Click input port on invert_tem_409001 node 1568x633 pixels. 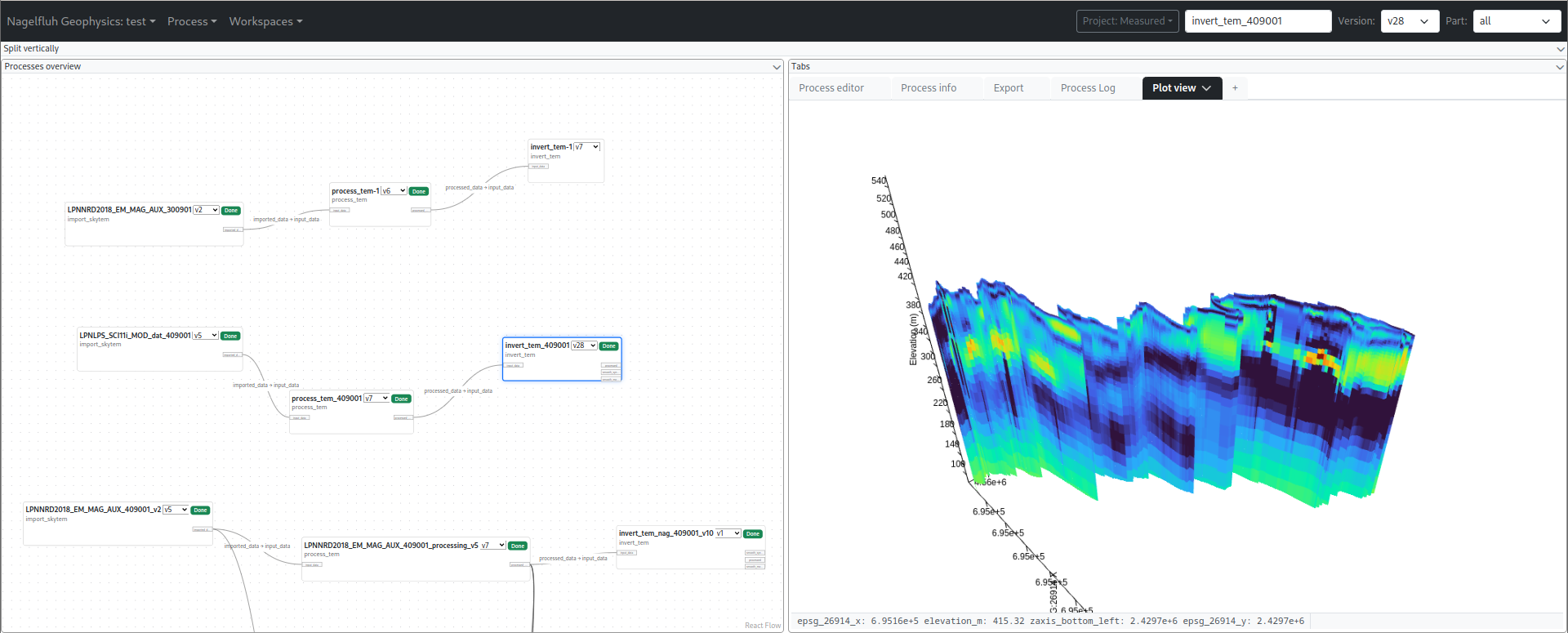coord(514,365)
